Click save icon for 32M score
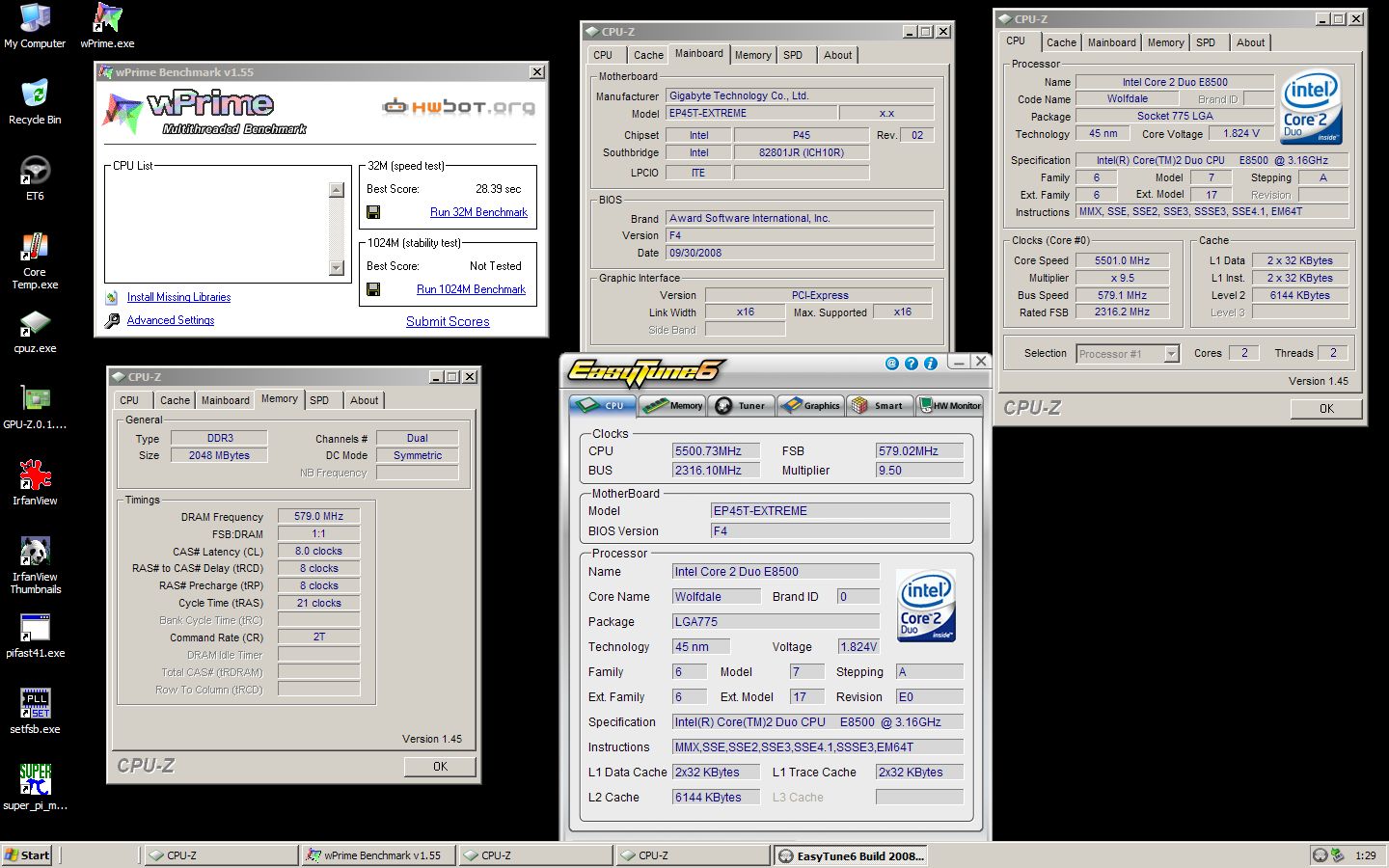 coord(373,212)
